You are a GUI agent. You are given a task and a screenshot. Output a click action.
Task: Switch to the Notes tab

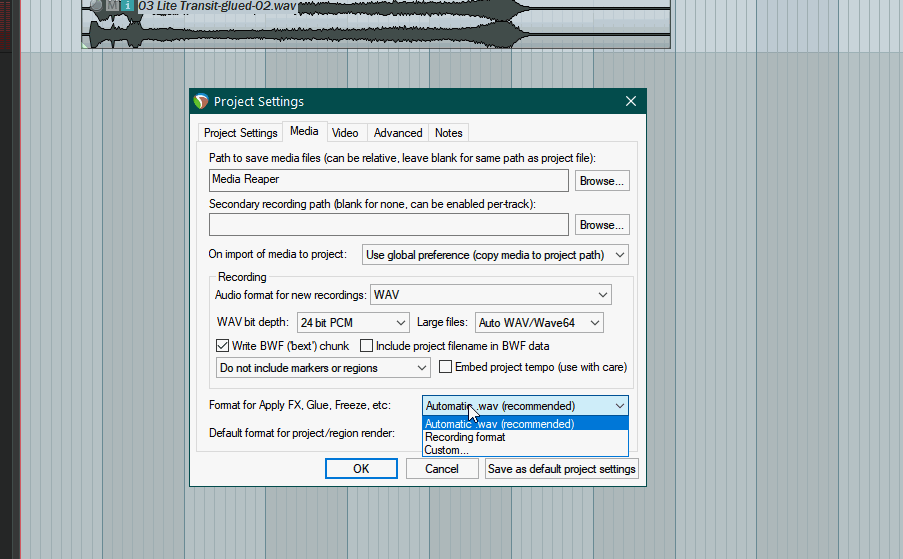tap(449, 133)
